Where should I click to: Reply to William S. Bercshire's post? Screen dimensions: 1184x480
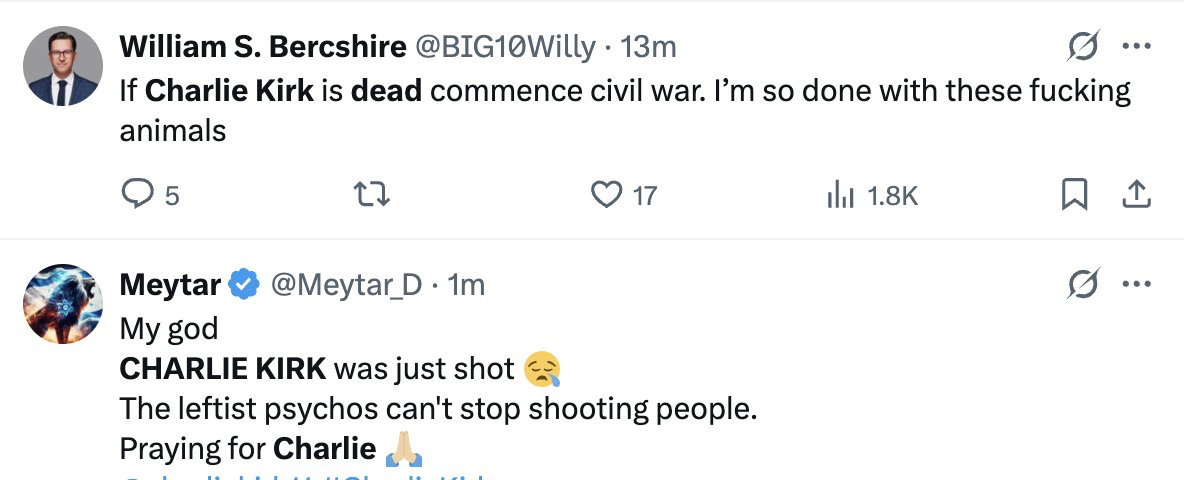pos(135,194)
